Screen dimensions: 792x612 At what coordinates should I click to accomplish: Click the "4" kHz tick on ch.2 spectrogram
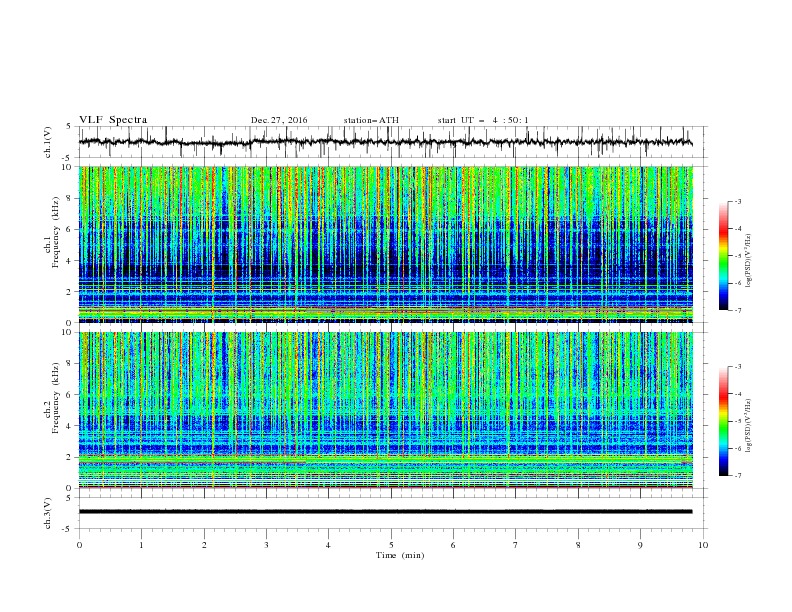[x=70, y=426]
